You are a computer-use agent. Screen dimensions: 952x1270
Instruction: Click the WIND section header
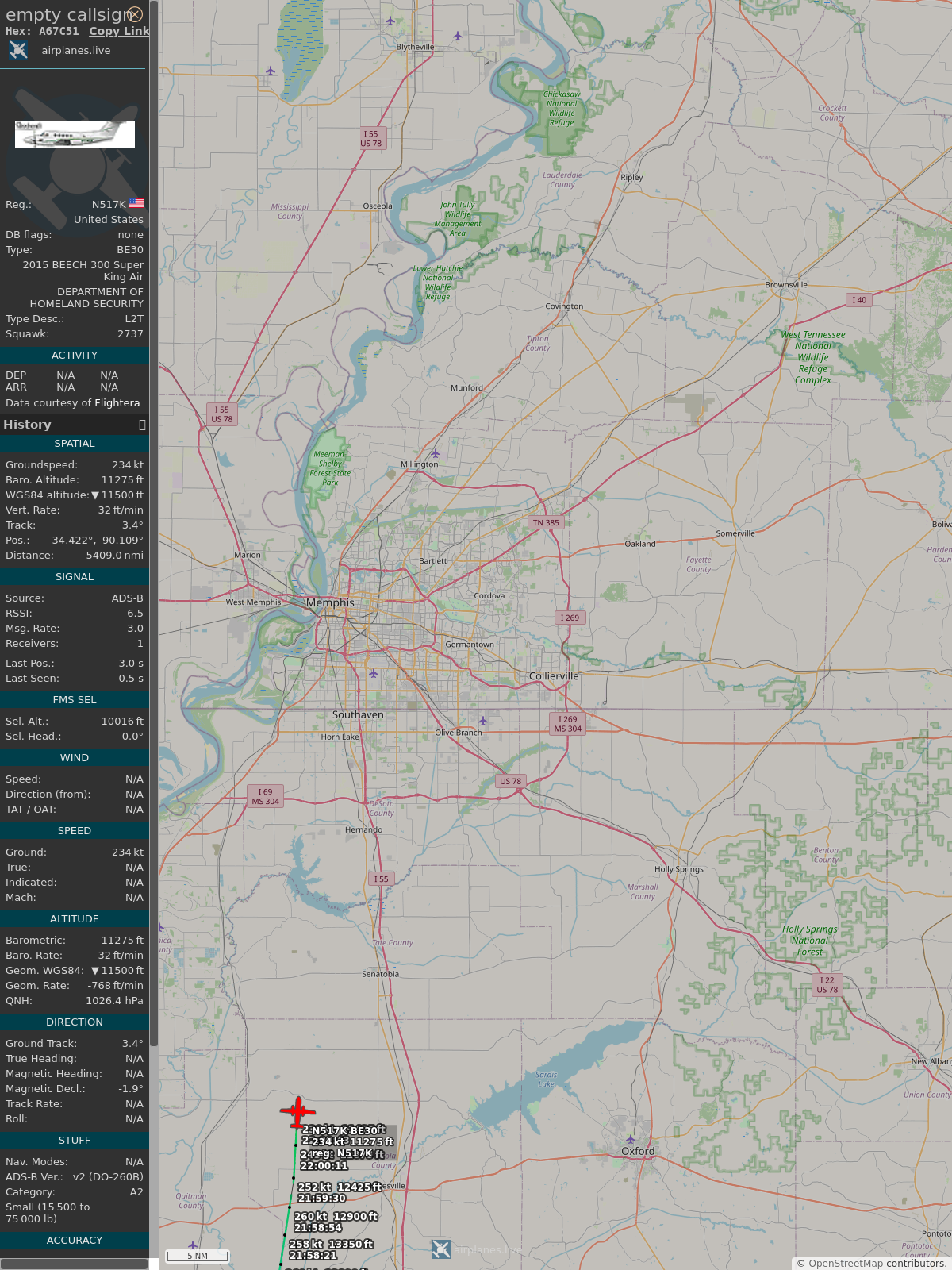pos(75,758)
